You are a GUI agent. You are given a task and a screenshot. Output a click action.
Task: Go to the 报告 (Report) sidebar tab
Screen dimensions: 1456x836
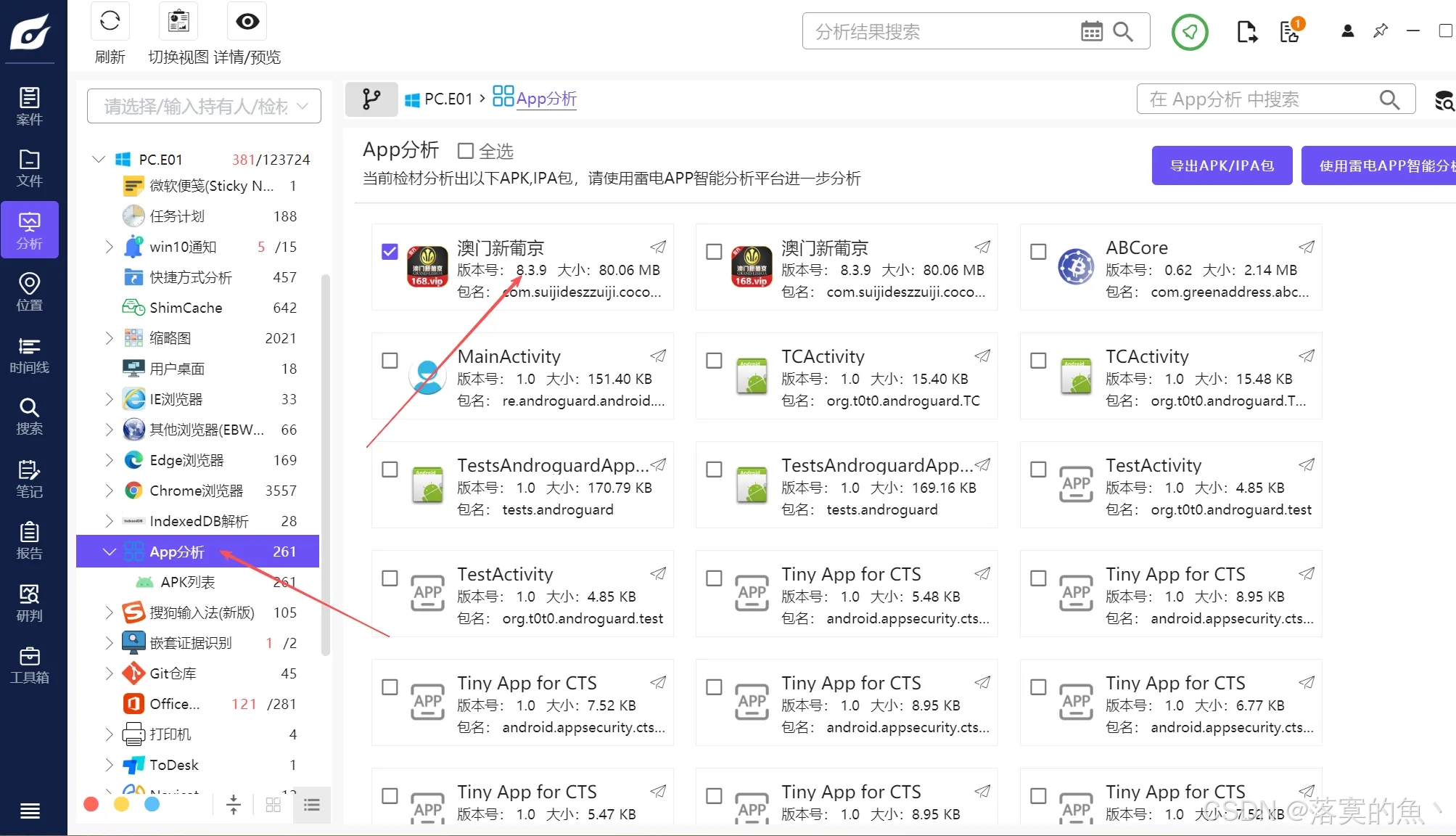coord(30,541)
